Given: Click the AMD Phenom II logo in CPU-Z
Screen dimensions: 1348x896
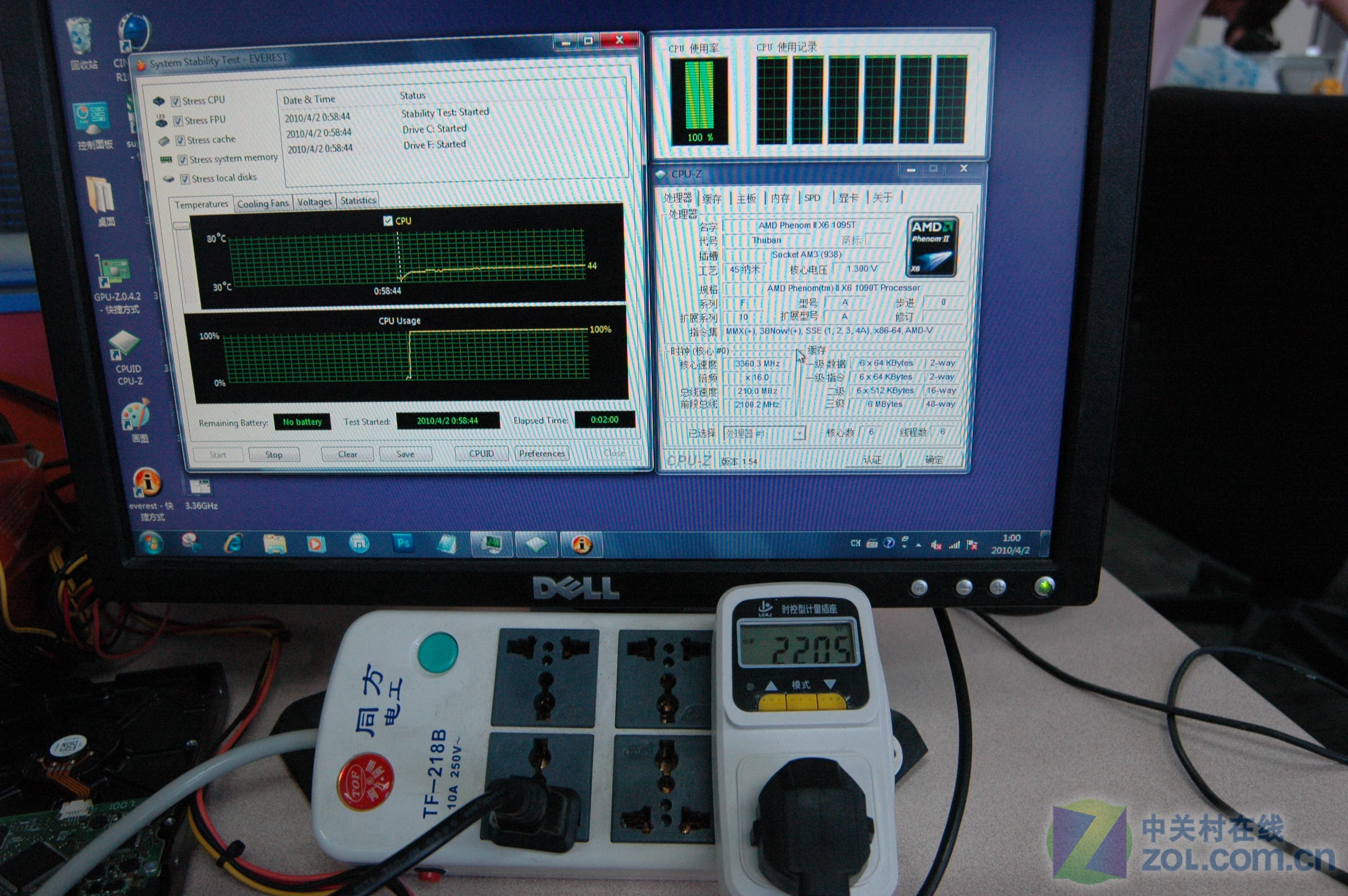Looking at the screenshot, I should [x=932, y=247].
